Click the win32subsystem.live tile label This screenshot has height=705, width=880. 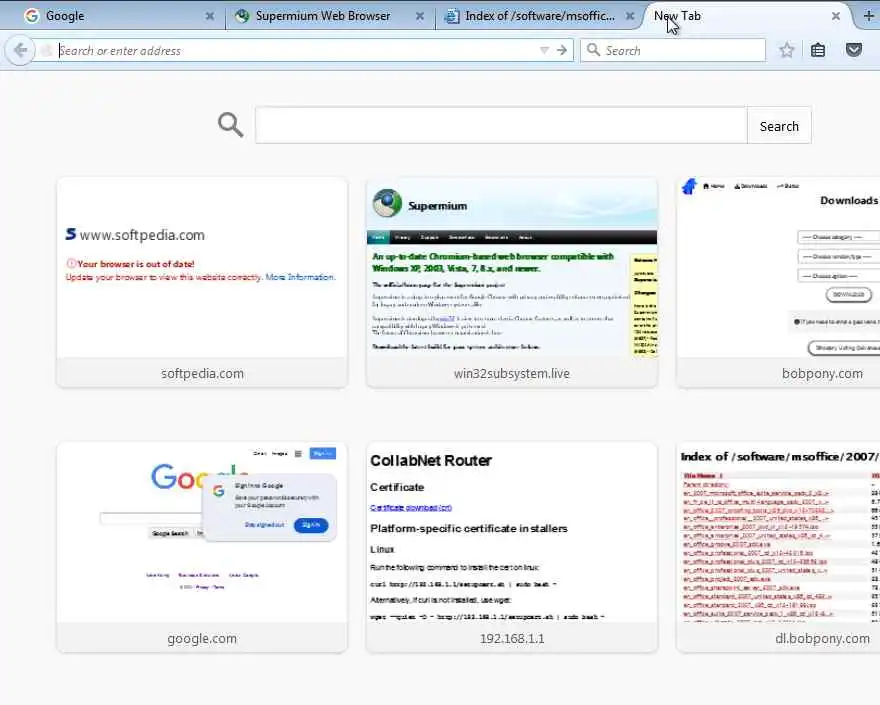(x=512, y=373)
